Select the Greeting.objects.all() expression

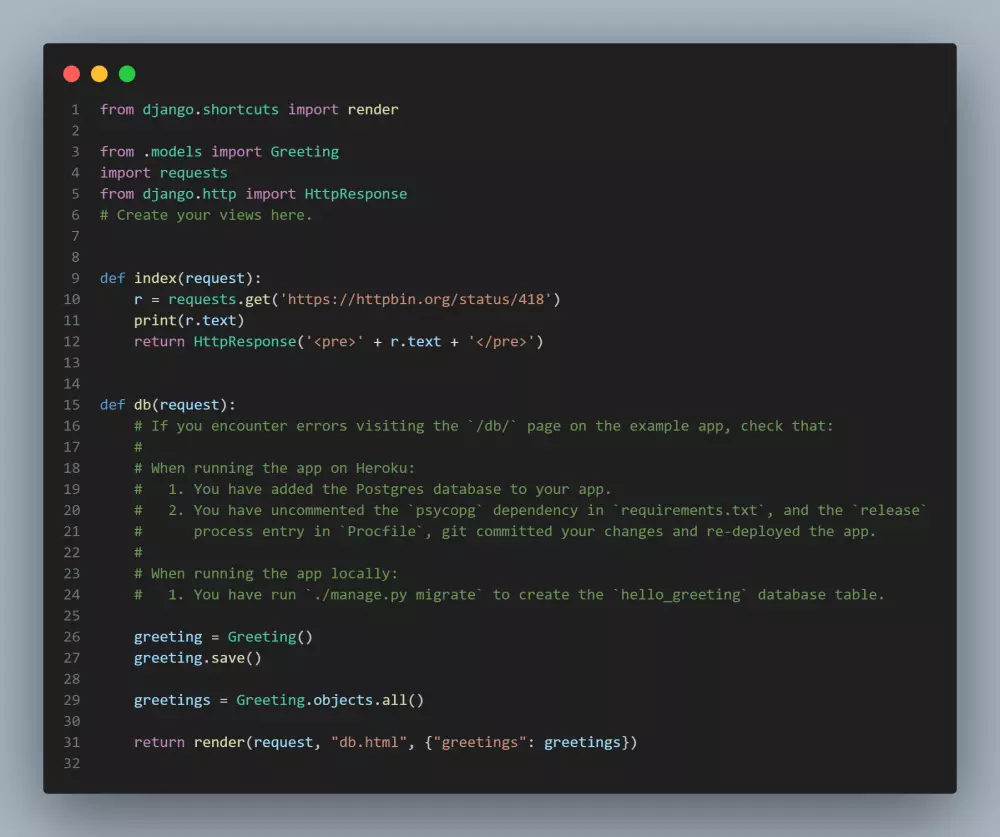coord(329,699)
